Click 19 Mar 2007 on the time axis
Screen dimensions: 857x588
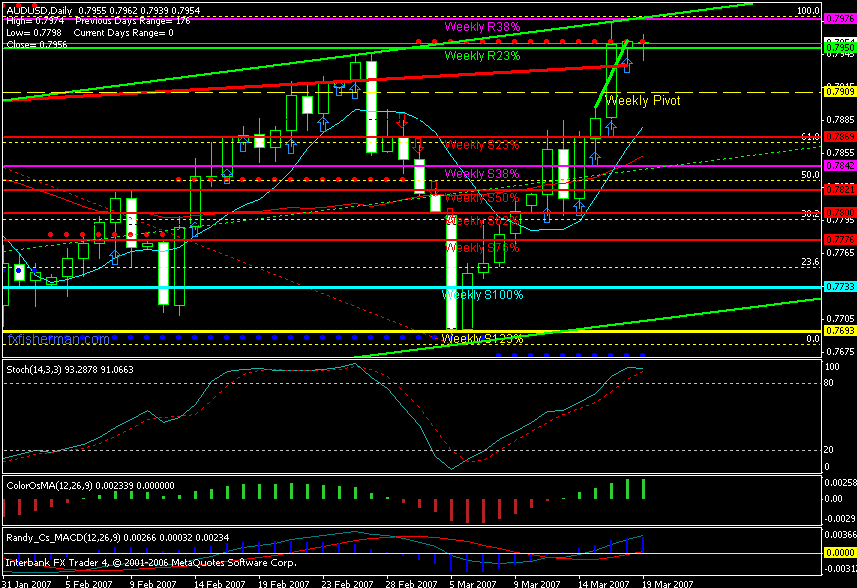click(x=667, y=581)
